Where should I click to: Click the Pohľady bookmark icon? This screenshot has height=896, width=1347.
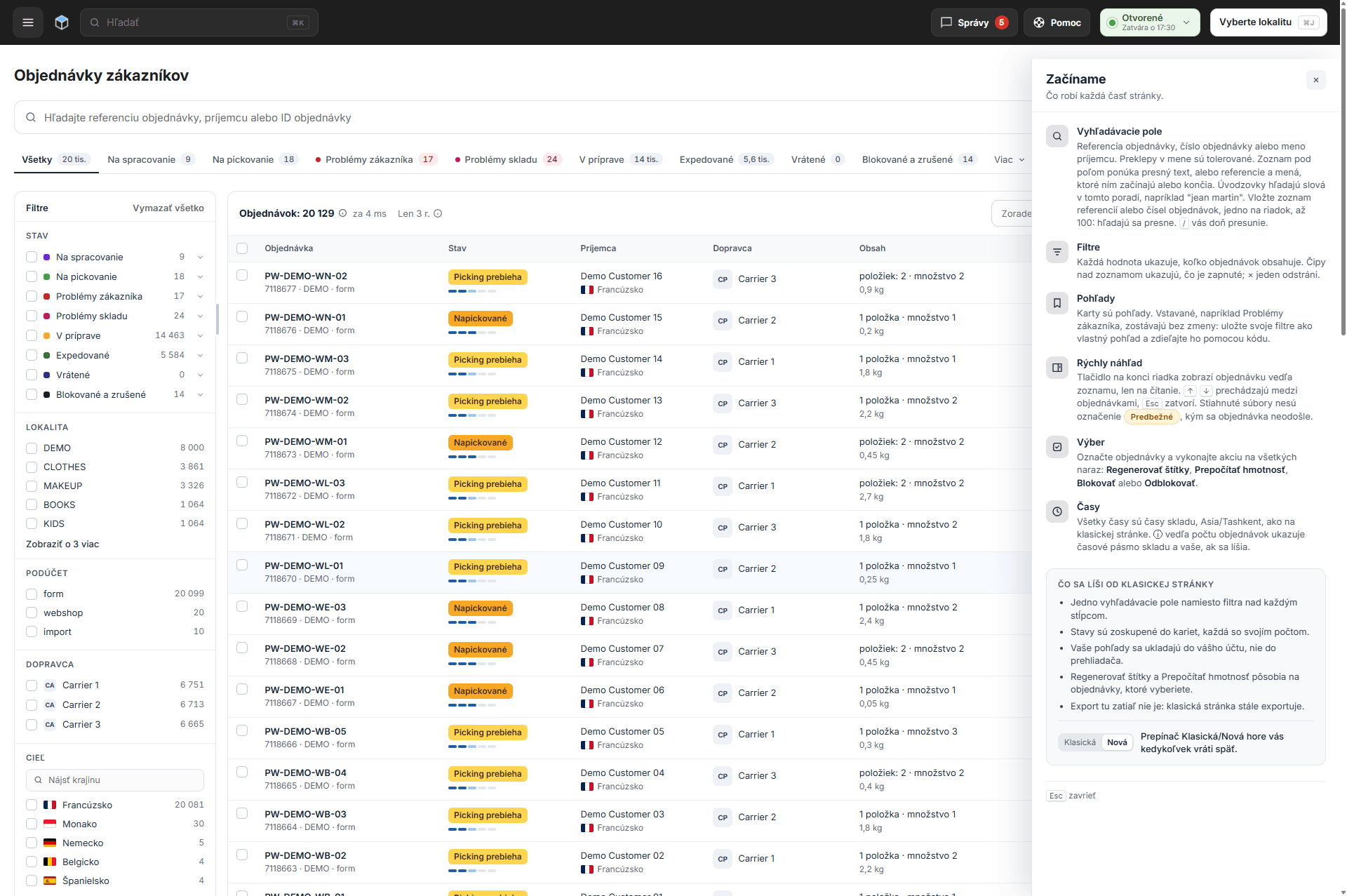[x=1057, y=302]
